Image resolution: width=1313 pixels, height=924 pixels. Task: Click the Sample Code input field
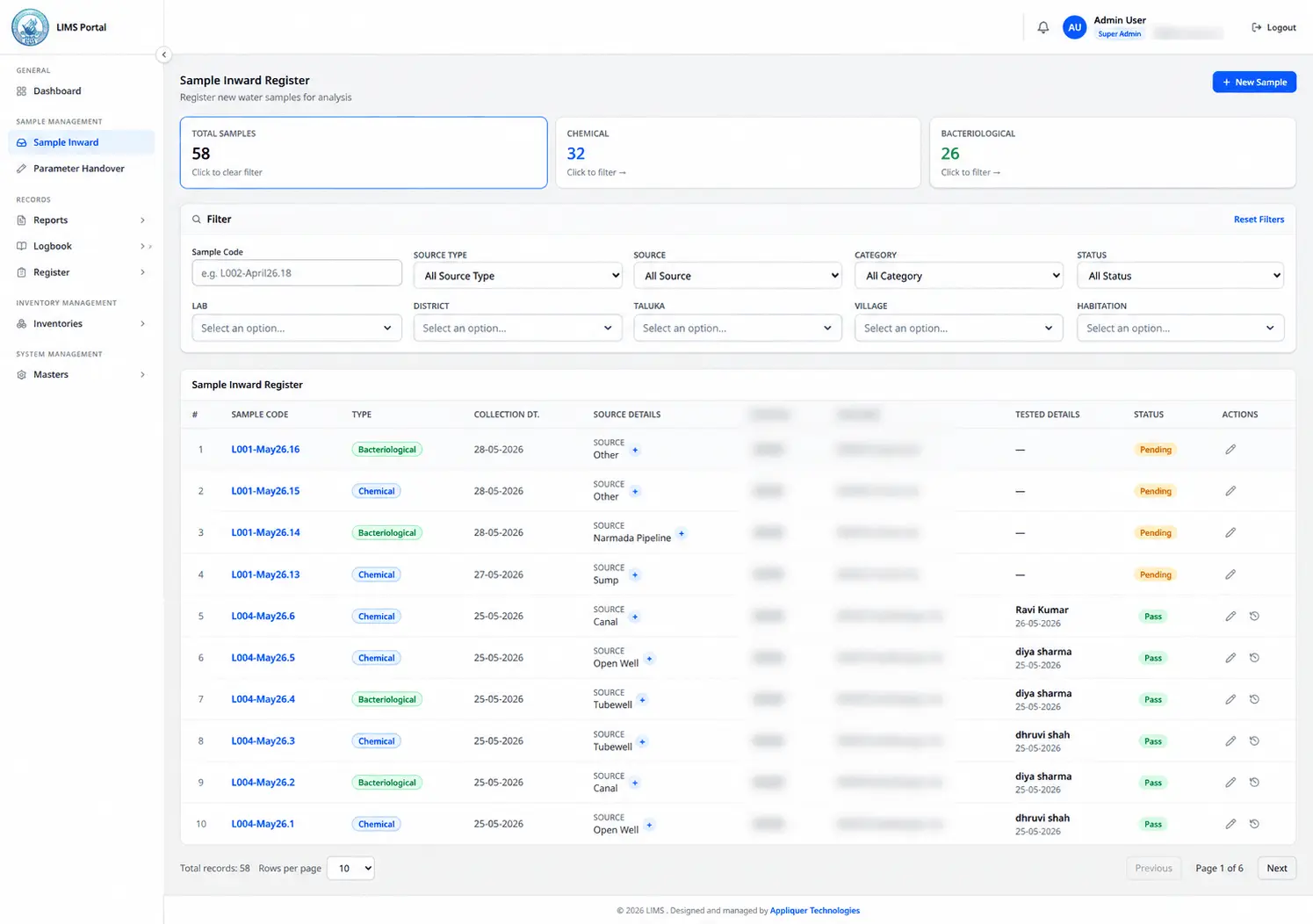click(297, 273)
